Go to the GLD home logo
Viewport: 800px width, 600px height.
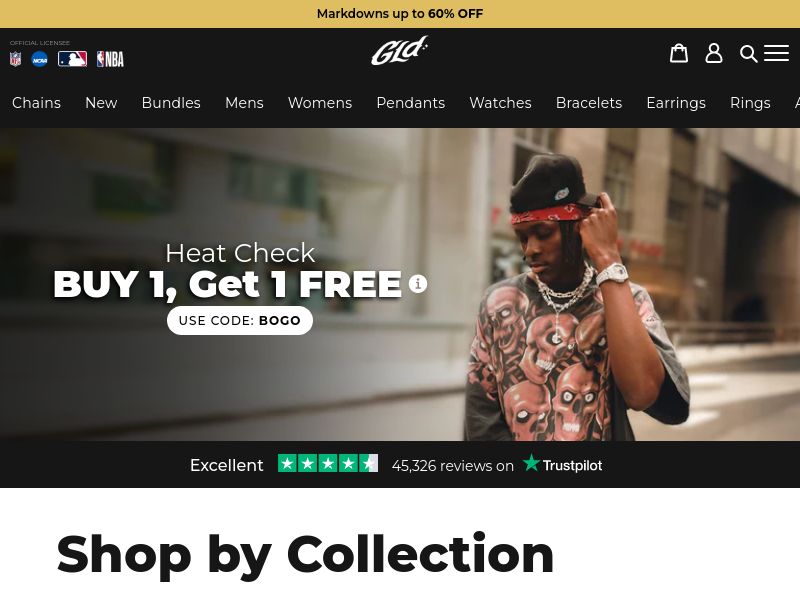click(399, 51)
